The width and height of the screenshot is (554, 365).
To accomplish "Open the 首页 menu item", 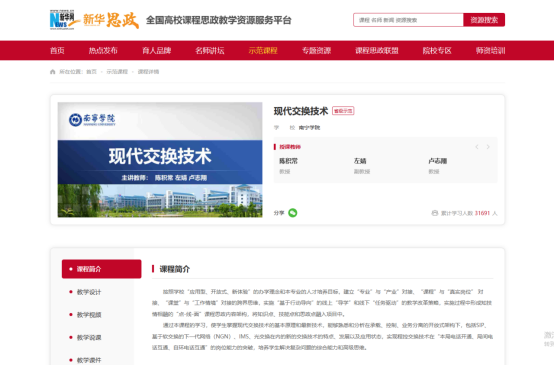I will click(57, 51).
